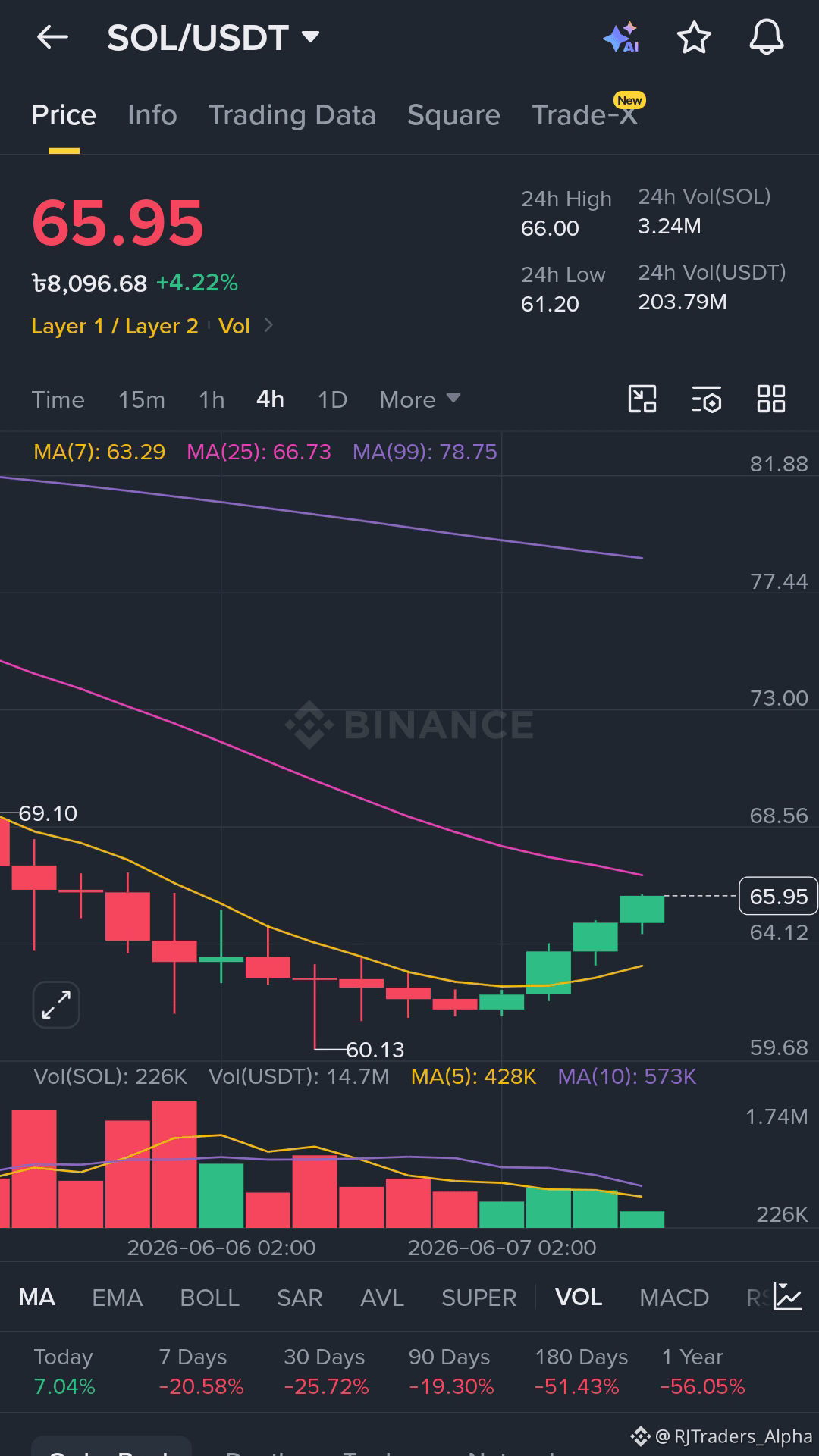Image resolution: width=819 pixels, height=1456 pixels.
Task: Open chart settings list icon
Action: [x=707, y=399]
